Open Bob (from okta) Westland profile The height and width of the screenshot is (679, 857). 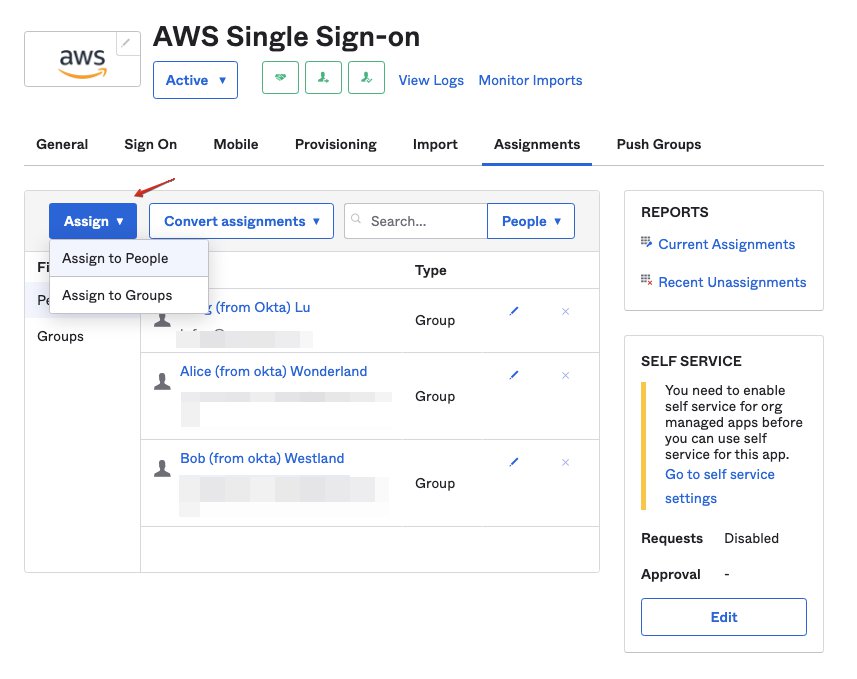(262, 458)
